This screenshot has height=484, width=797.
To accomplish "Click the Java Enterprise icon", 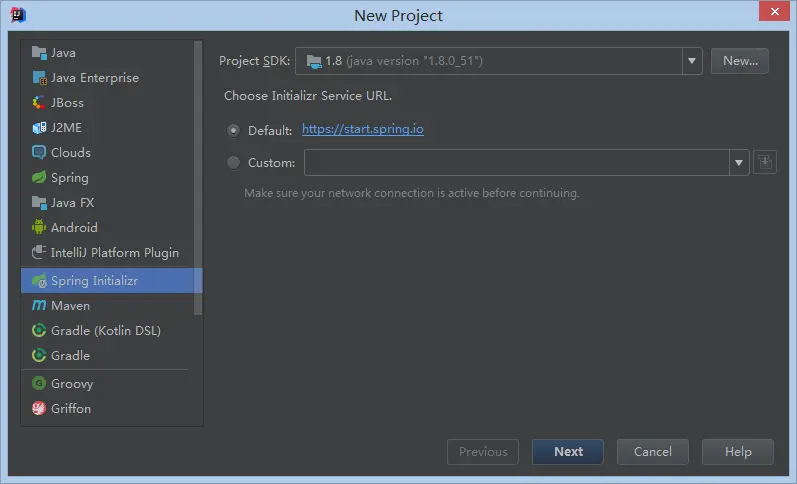I will pos(39,77).
